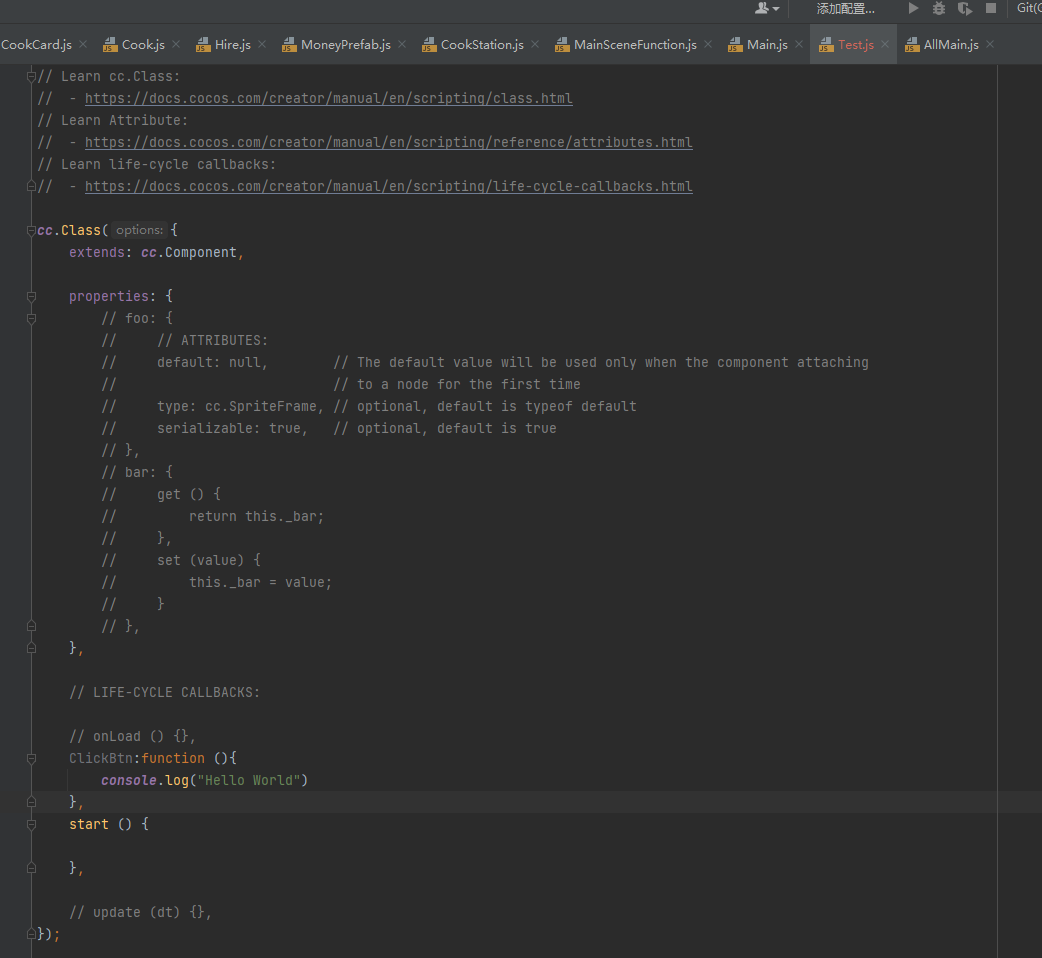Open the user account icon menu

tap(767, 8)
